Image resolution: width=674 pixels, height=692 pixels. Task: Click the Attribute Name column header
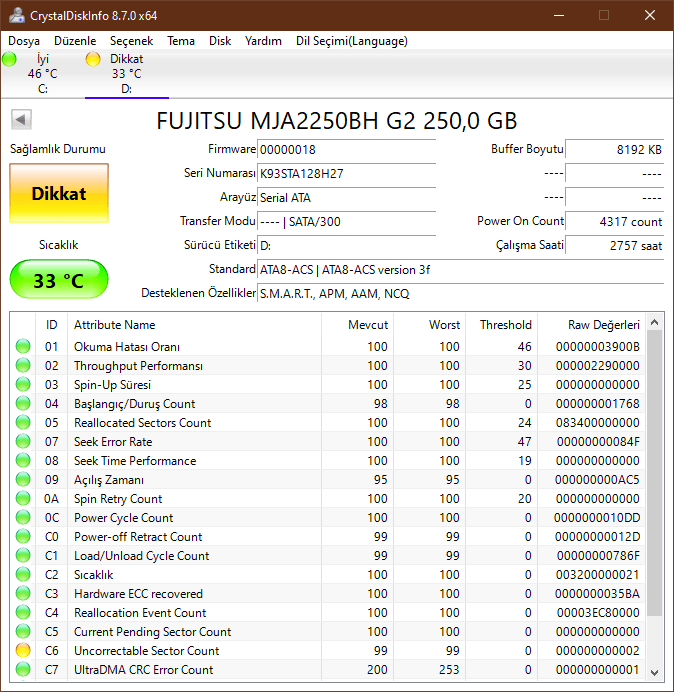coord(194,325)
